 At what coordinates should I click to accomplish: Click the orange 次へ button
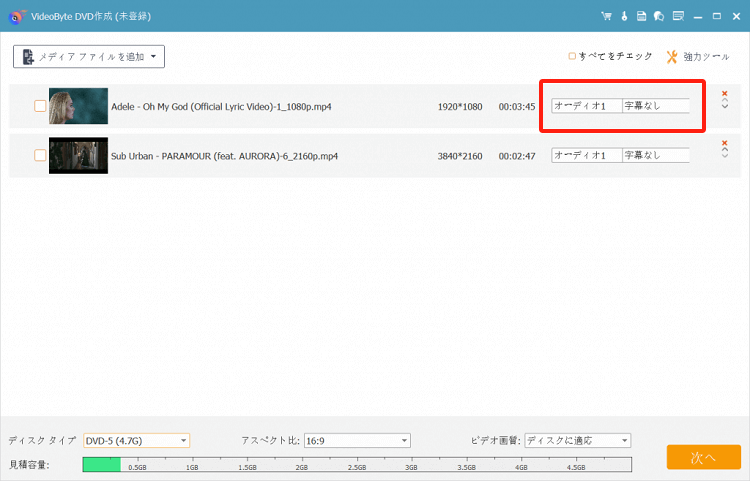pos(703,457)
